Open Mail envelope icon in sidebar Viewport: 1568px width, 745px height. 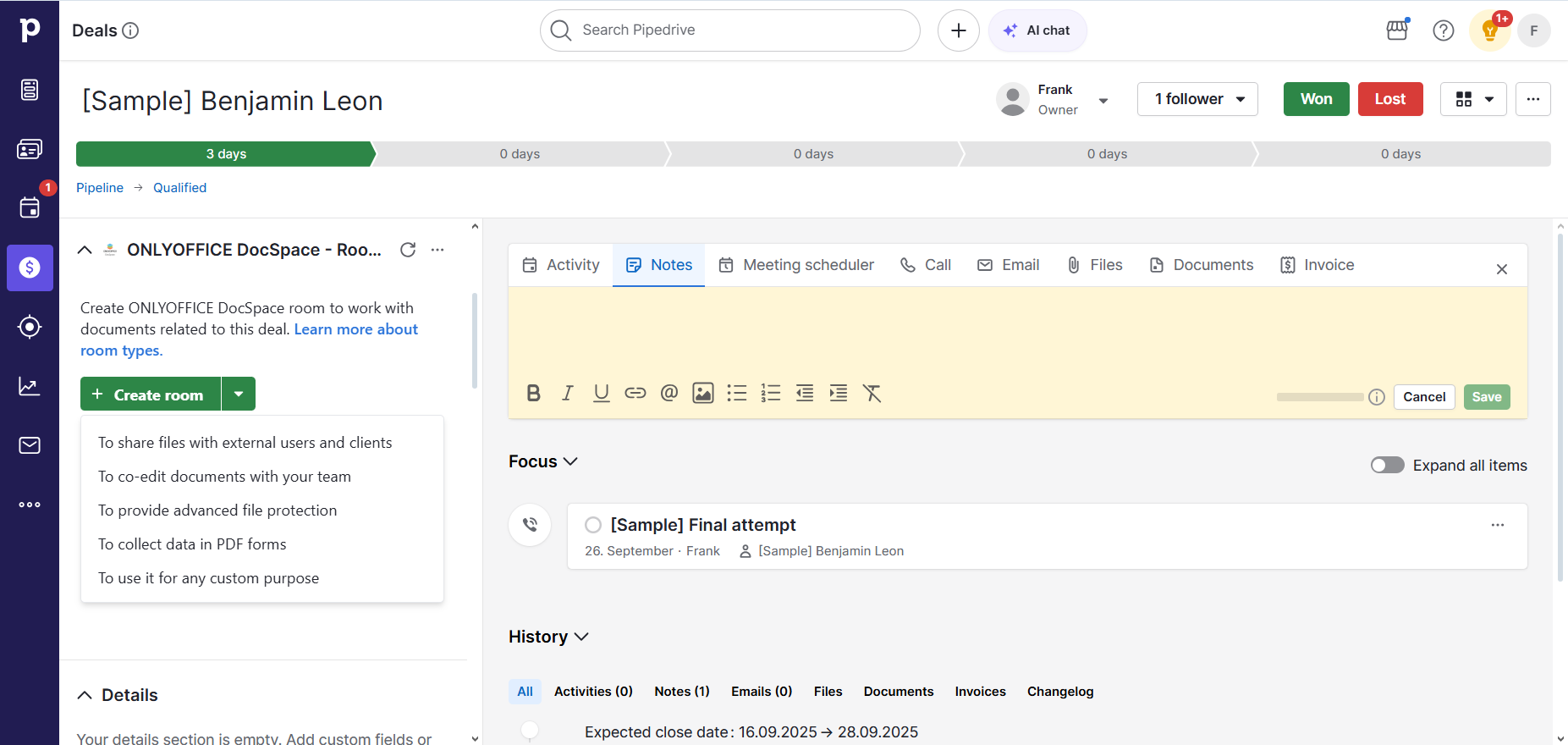click(30, 445)
